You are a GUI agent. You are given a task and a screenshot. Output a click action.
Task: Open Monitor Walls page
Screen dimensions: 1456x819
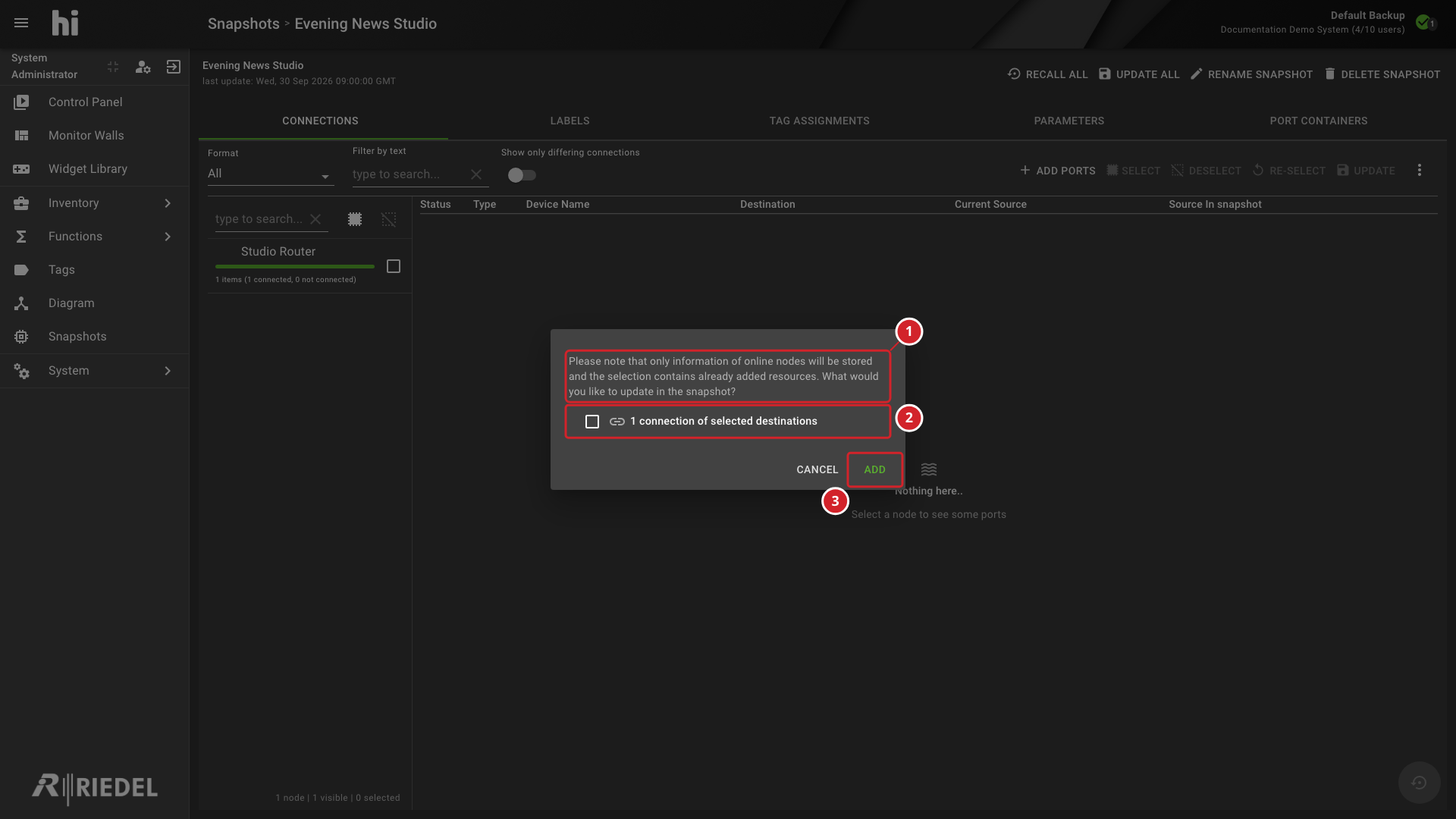click(x=94, y=135)
